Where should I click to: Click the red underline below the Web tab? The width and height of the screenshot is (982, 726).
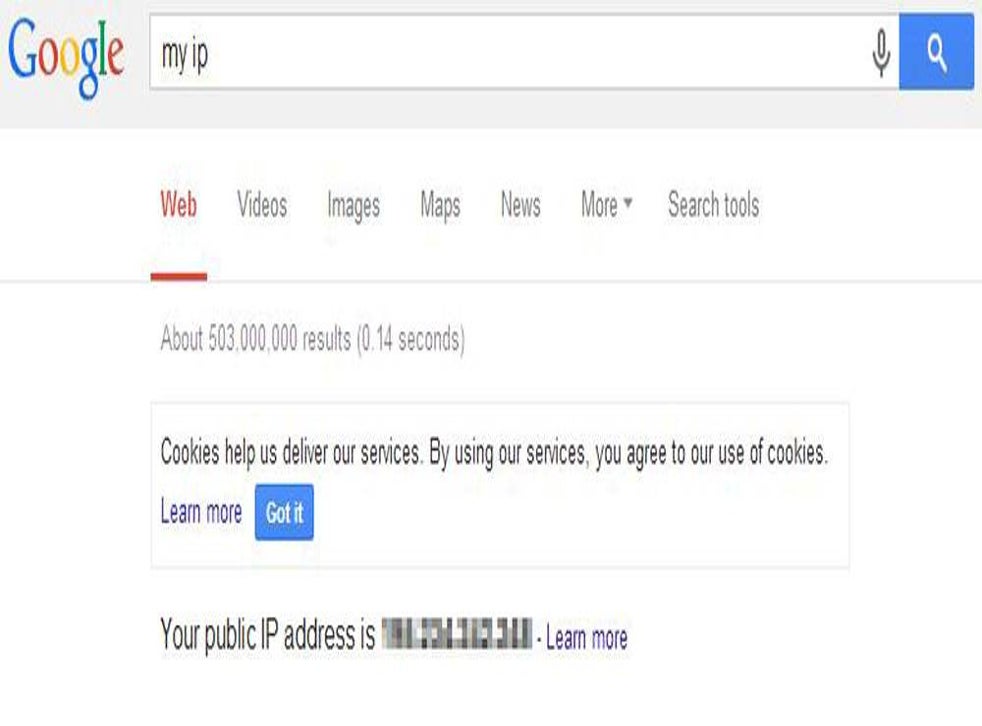(178, 277)
